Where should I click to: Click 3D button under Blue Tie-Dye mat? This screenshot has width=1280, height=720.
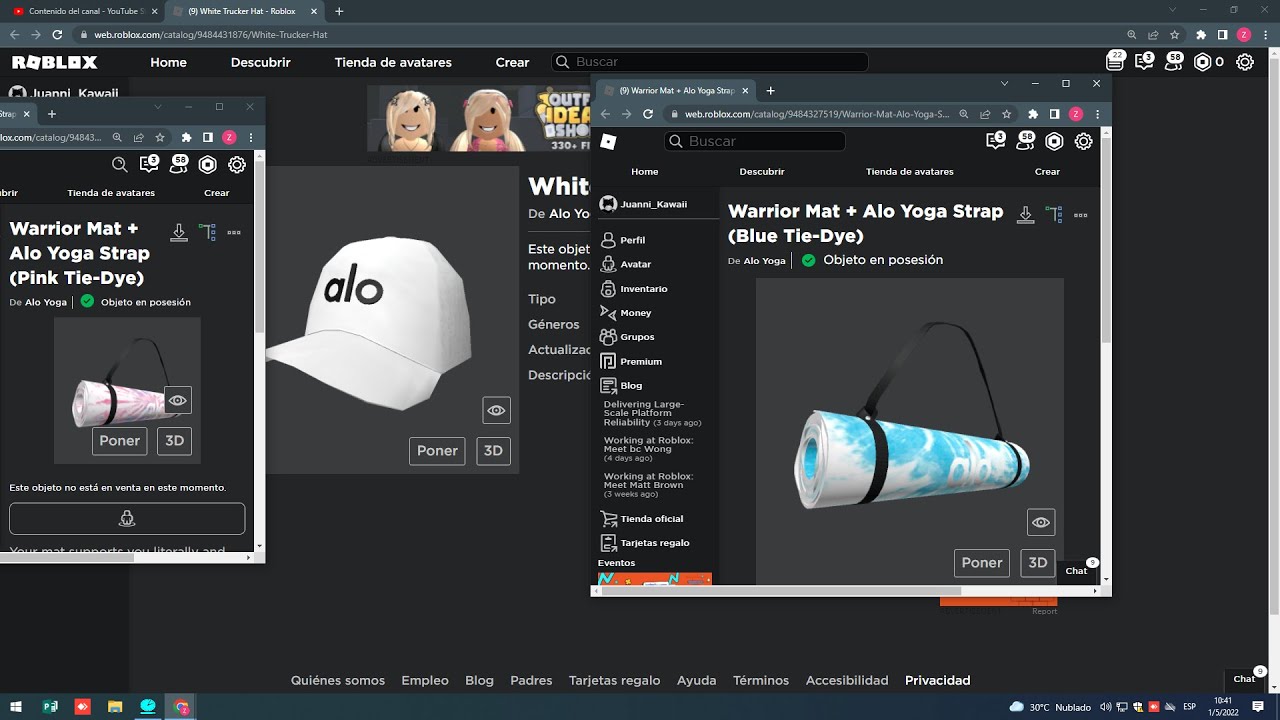tap(1038, 563)
